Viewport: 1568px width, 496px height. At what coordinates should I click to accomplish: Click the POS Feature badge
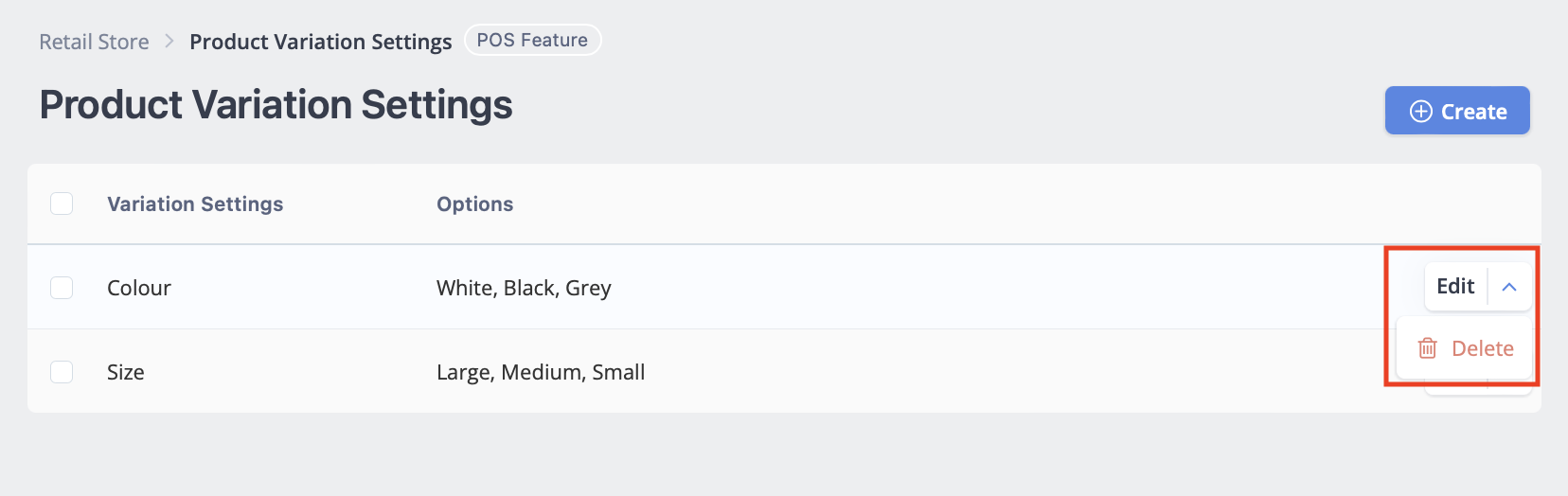click(x=532, y=40)
